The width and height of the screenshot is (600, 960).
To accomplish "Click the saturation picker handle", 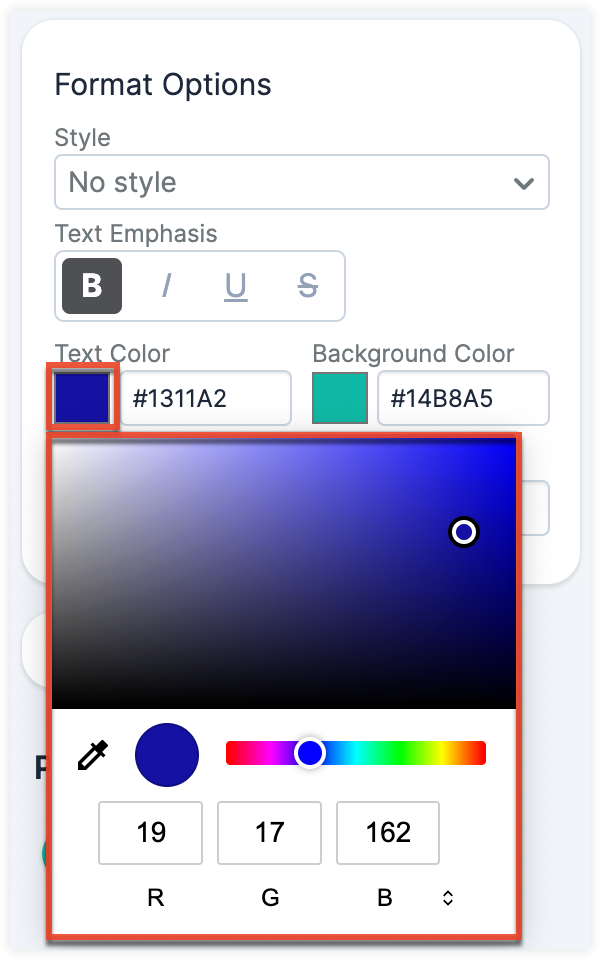I will coord(463,533).
